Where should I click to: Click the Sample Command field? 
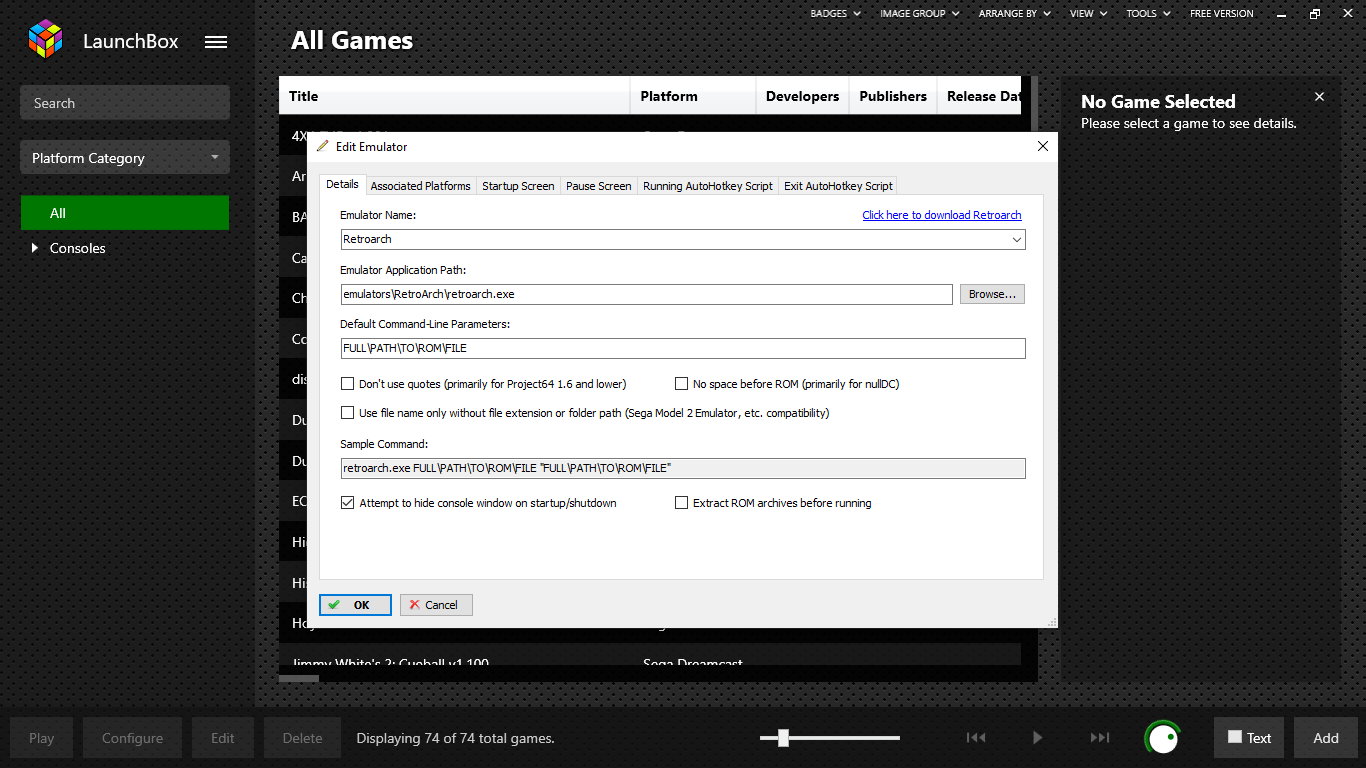point(683,468)
